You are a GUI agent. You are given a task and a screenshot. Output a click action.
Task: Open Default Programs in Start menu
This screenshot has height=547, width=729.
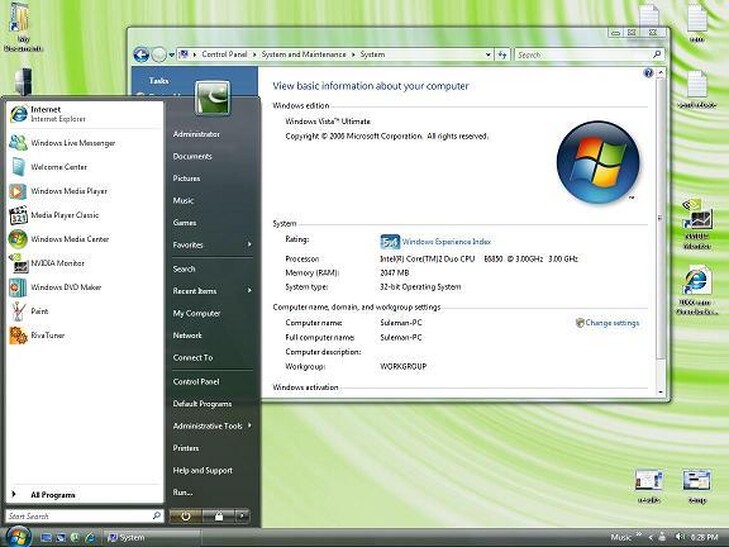[x=202, y=404]
